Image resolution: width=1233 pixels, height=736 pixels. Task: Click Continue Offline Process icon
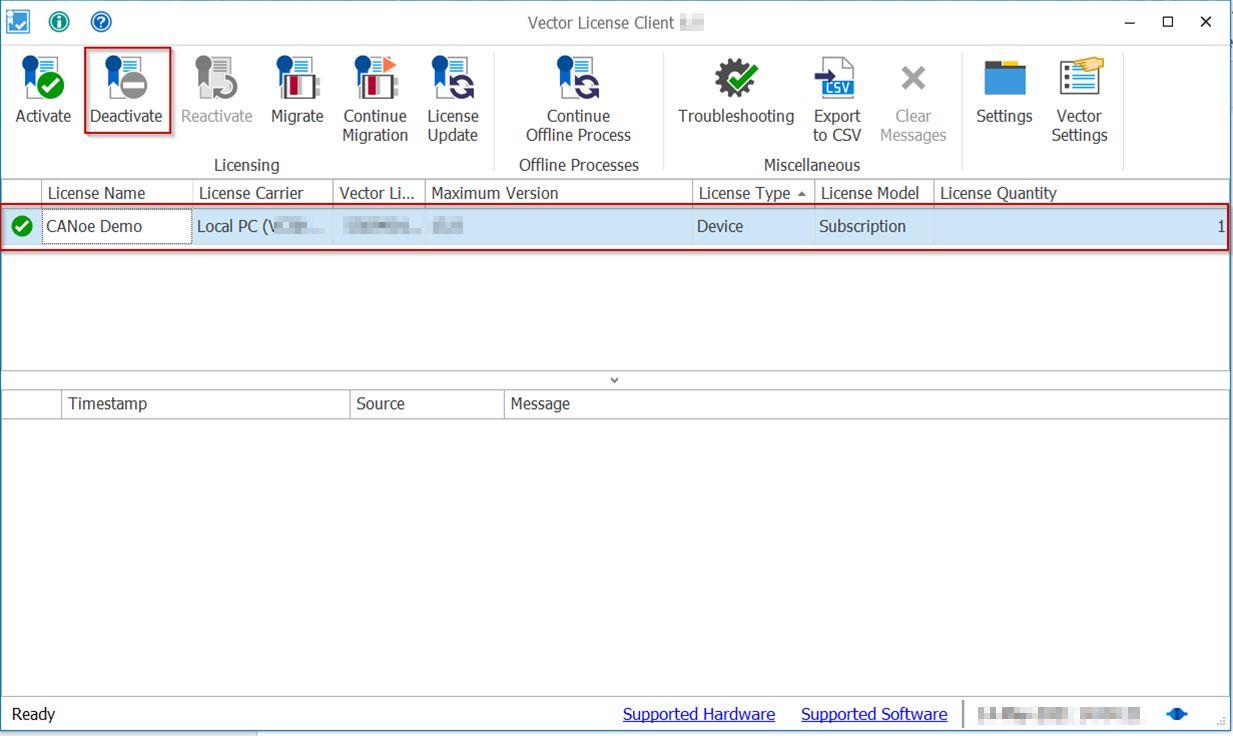578,80
